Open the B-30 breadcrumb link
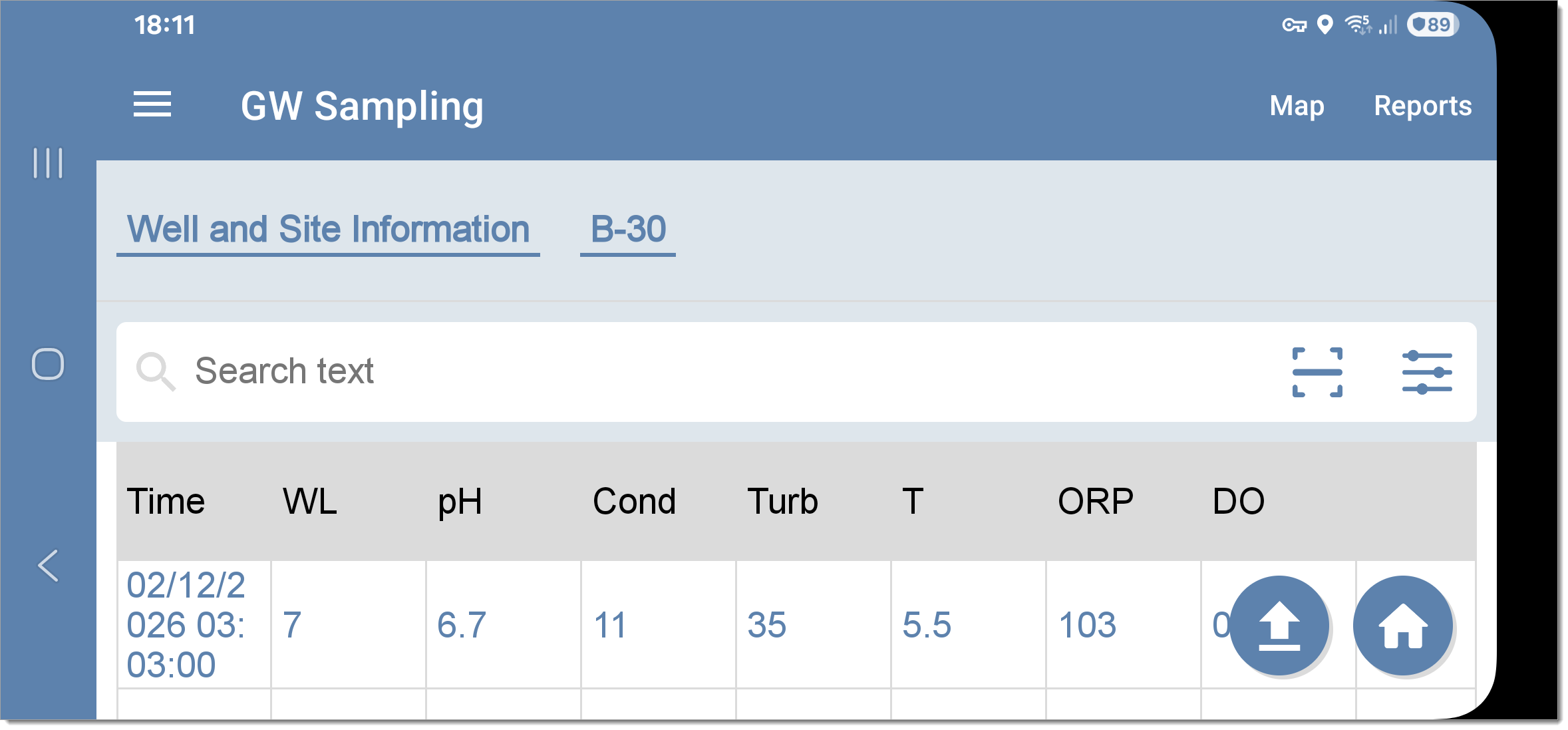 point(627,230)
